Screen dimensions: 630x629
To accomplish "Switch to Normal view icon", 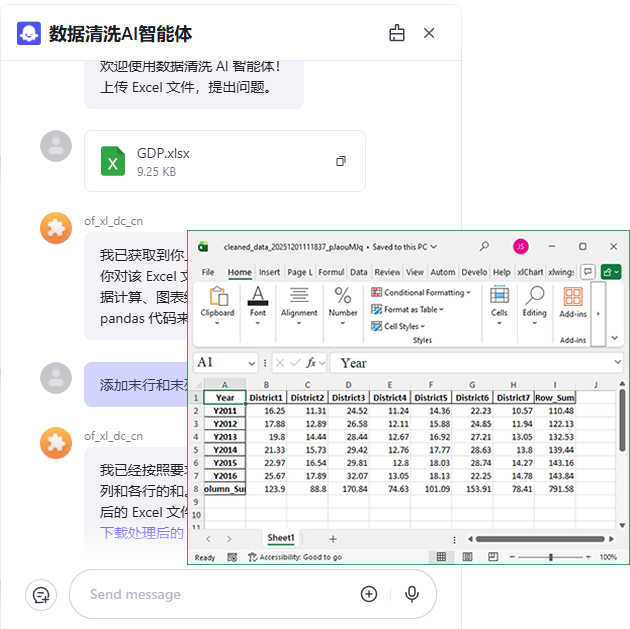I will click(x=441, y=556).
